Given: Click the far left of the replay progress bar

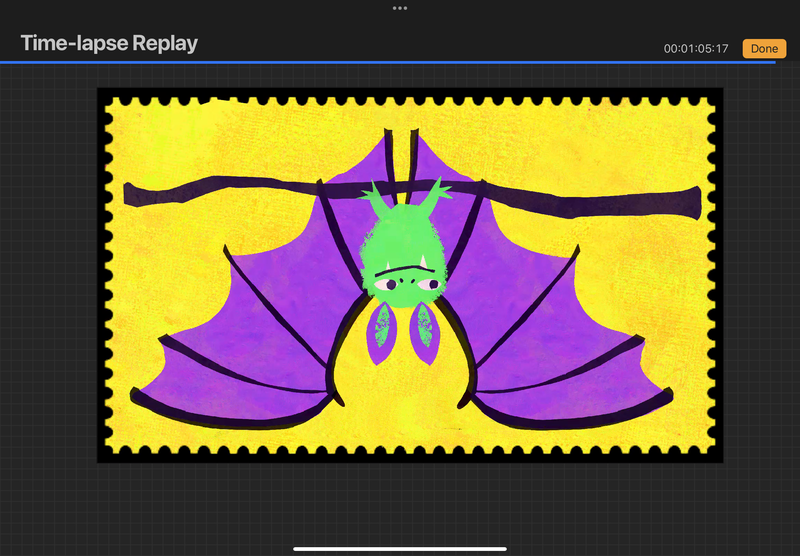Looking at the screenshot, I should (x=4, y=62).
